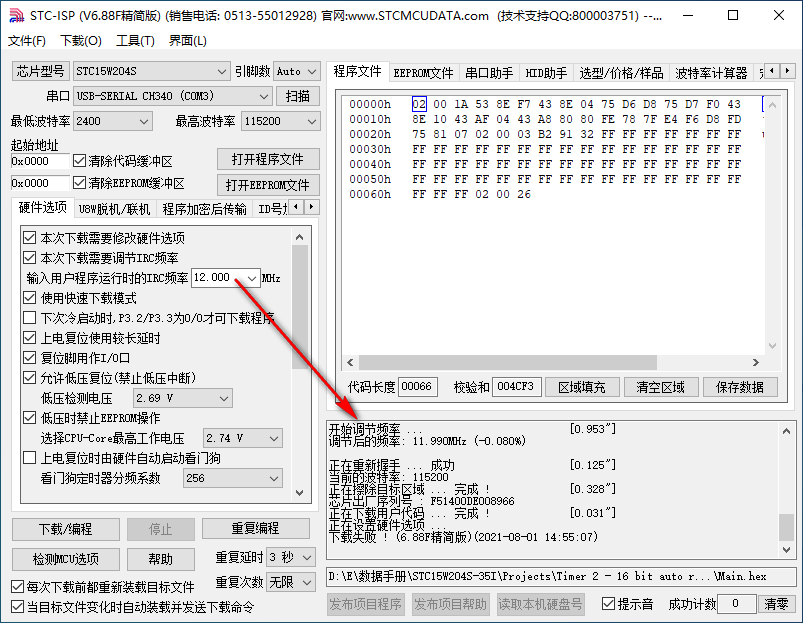Image resolution: width=803 pixels, height=623 pixels.
Task: Click 清空区域 button
Action: pos(661,387)
